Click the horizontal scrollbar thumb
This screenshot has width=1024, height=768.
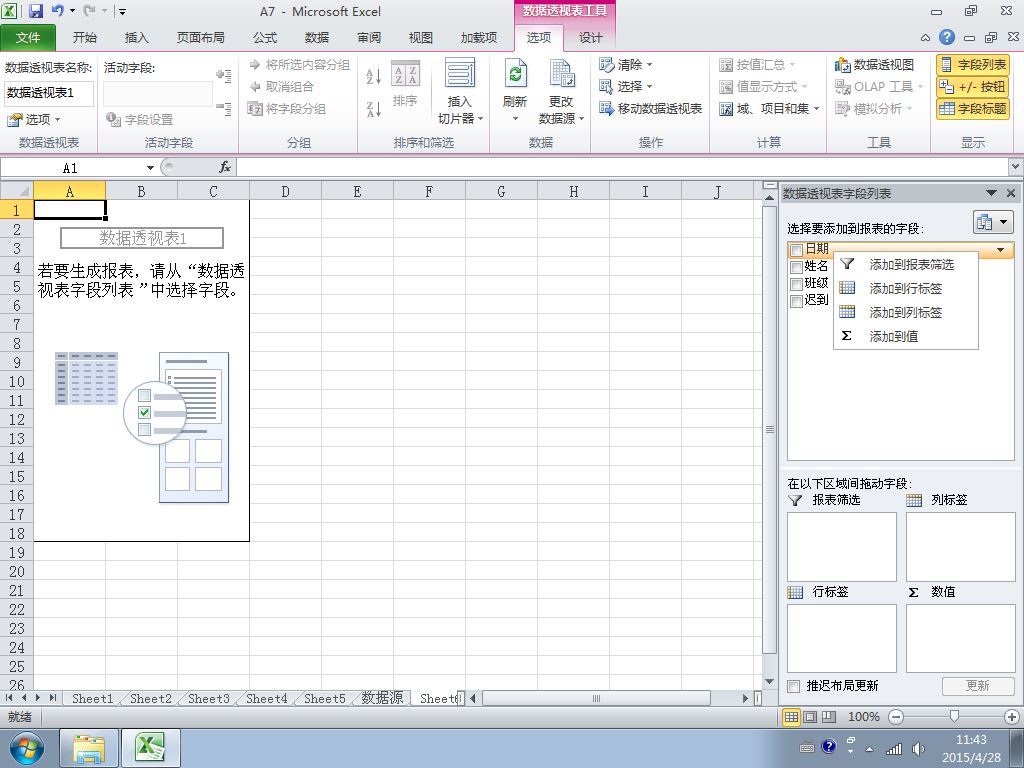coord(596,698)
